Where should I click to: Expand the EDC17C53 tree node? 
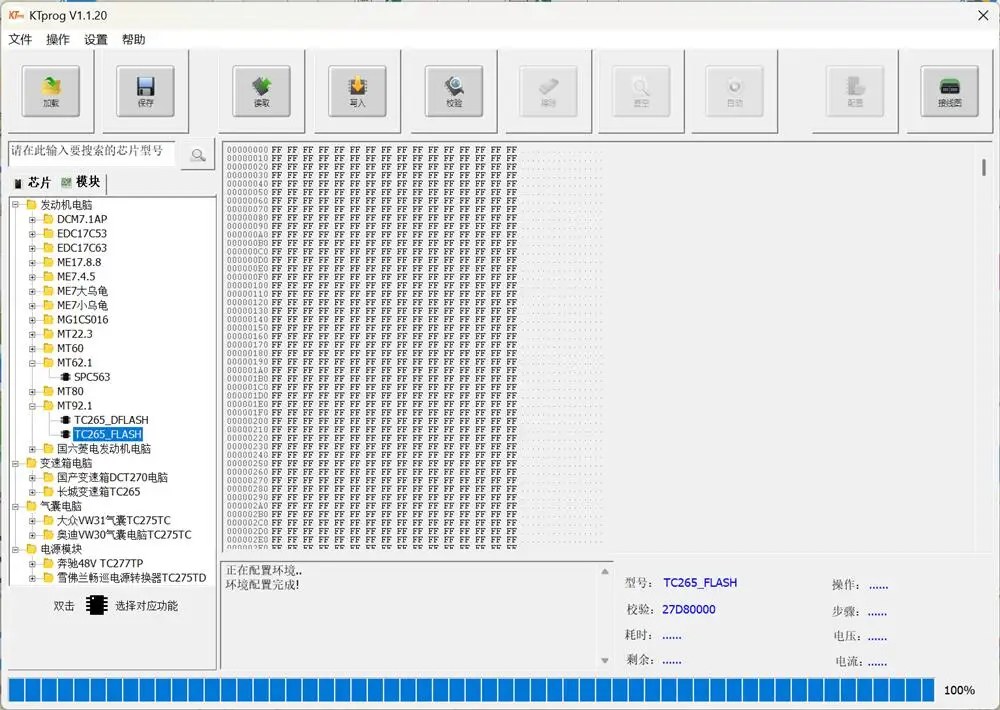point(32,233)
